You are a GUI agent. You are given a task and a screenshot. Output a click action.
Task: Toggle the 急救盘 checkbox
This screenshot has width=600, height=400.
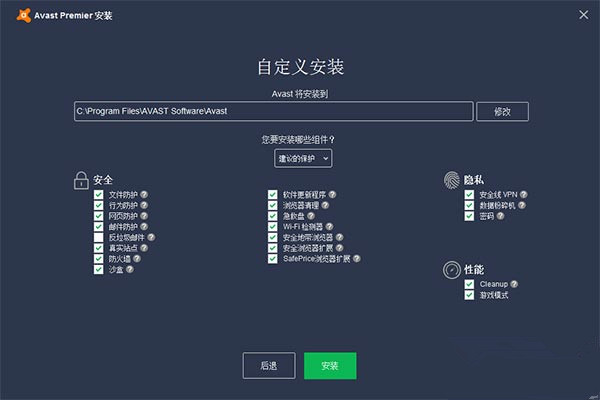273,216
